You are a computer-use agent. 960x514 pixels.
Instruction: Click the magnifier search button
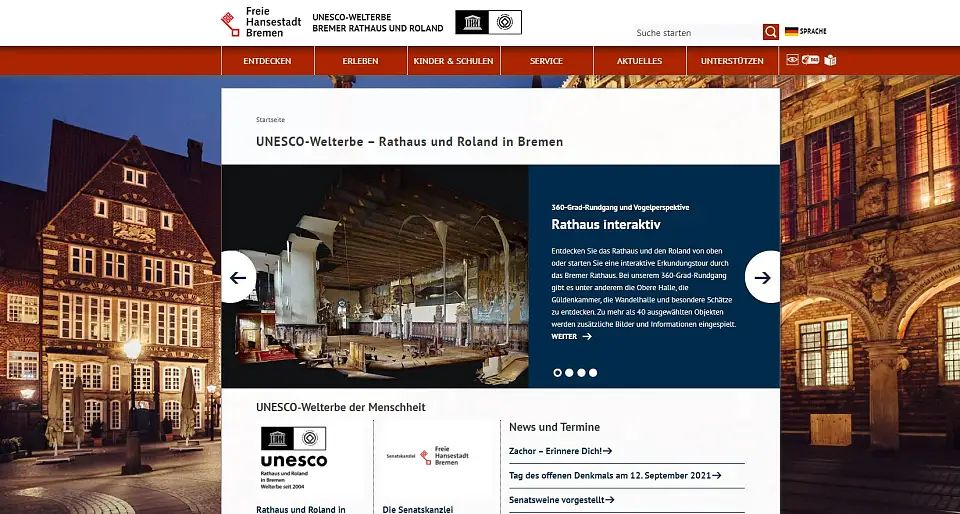770,32
